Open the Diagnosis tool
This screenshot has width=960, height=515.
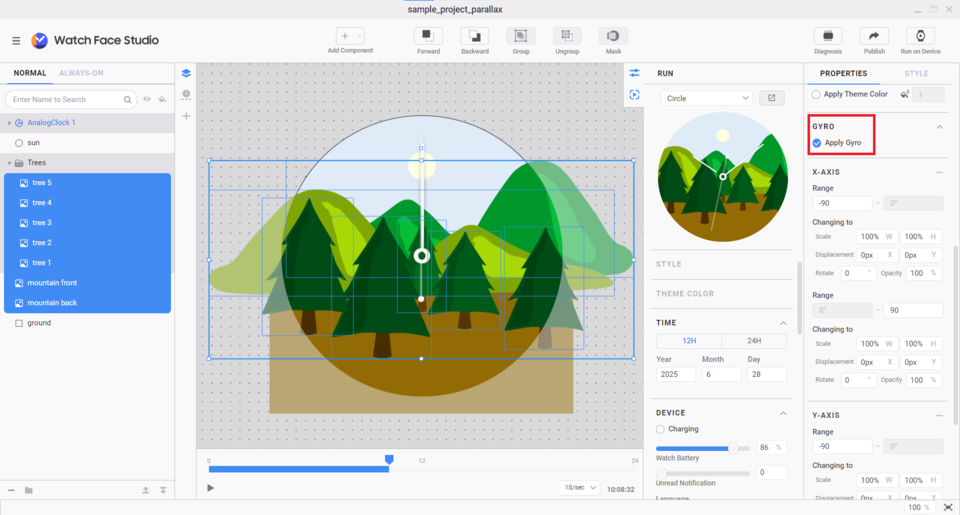[x=828, y=36]
